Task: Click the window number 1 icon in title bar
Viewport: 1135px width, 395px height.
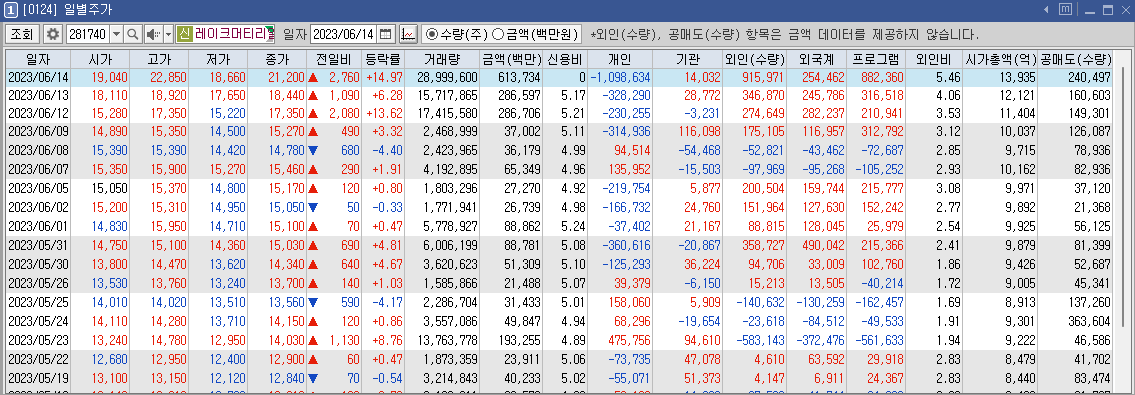Action: pos(11,10)
